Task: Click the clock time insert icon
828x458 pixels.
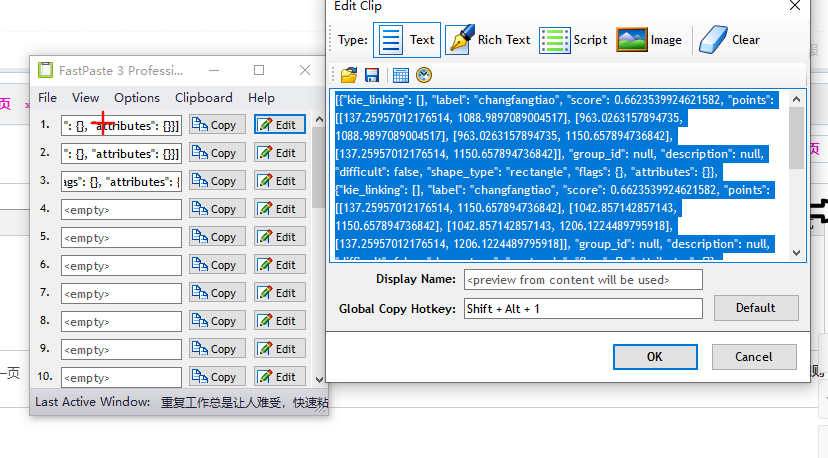Action: [424, 75]
